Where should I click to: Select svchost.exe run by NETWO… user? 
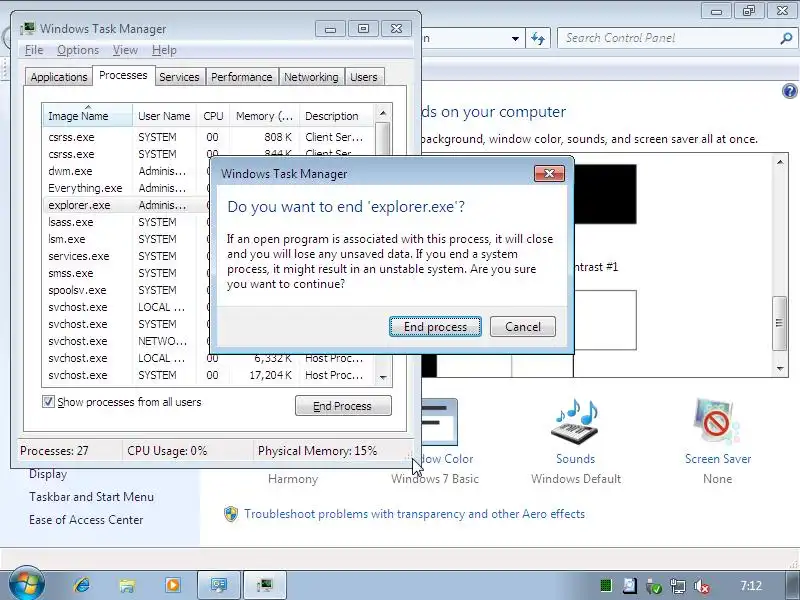pyautogui.click(x=127, y=341)
